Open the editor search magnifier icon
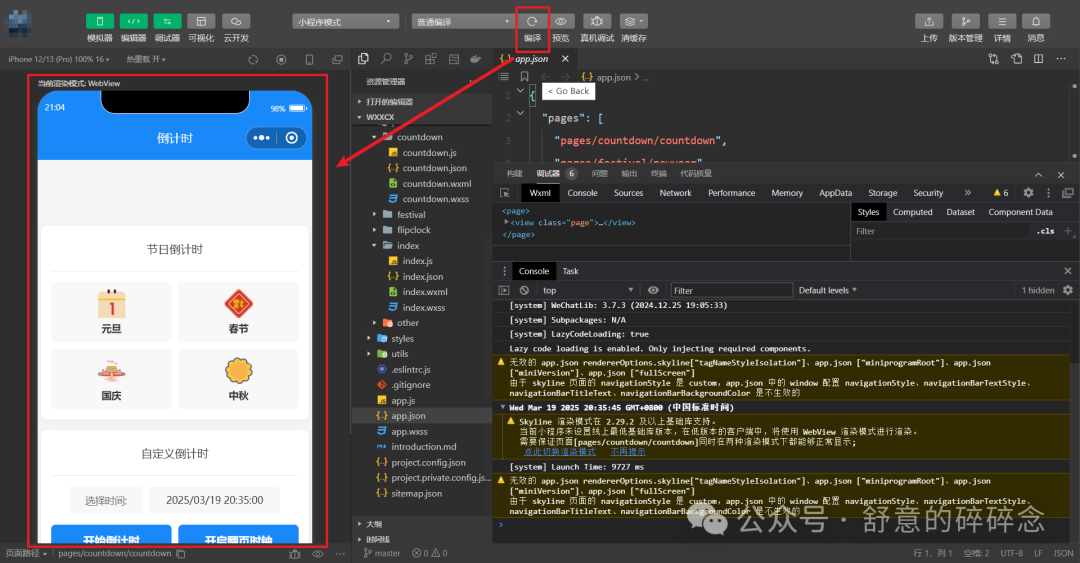Viewport: 1080px width, 563px height. (386, 59)
